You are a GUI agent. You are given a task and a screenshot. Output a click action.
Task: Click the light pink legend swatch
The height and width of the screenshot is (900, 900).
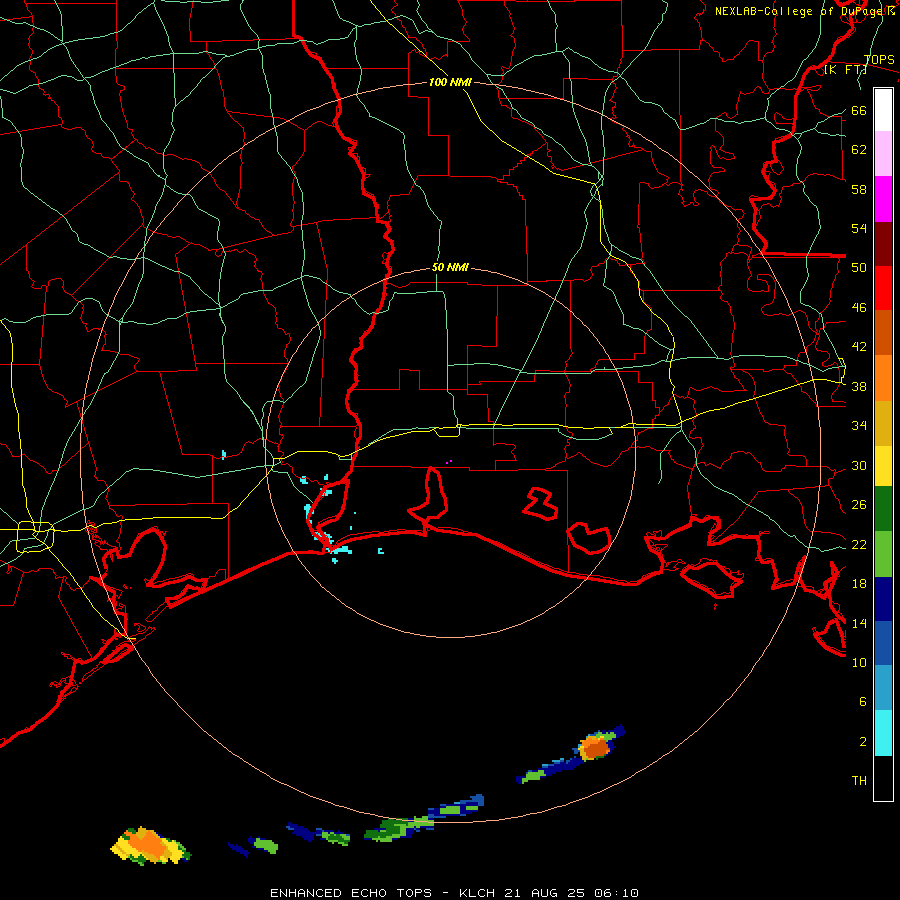tap(883, 154)
